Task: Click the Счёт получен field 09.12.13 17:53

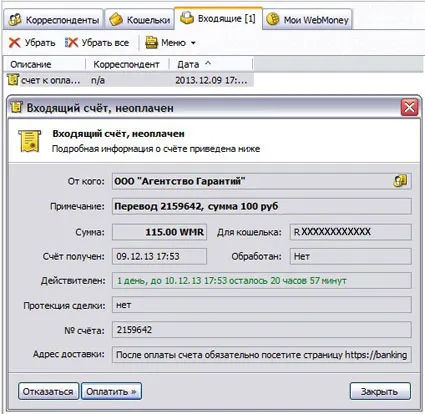Action: point(159,256)
